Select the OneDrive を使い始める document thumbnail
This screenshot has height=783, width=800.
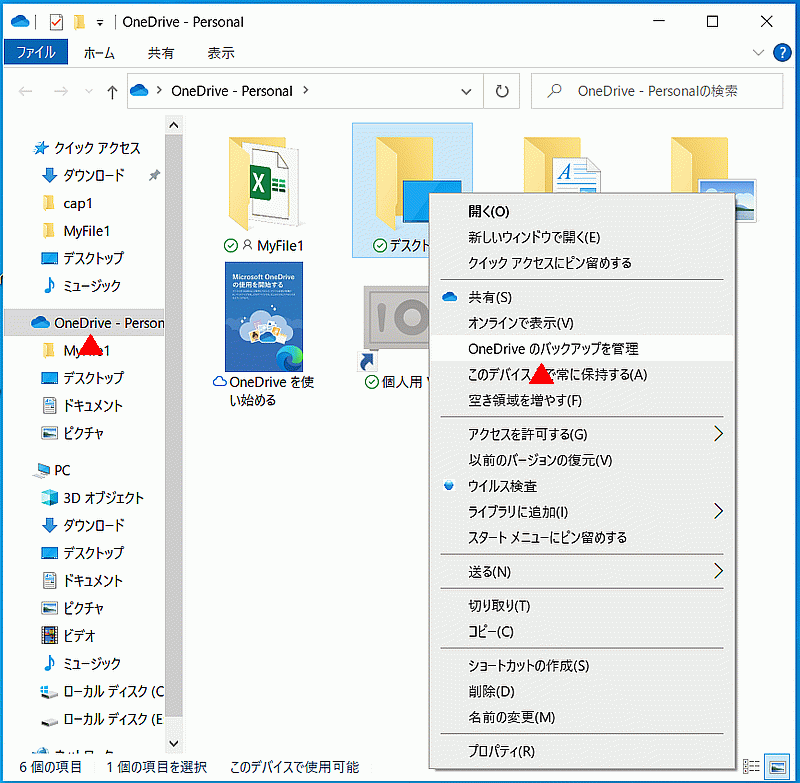click(x=264, y=317)
